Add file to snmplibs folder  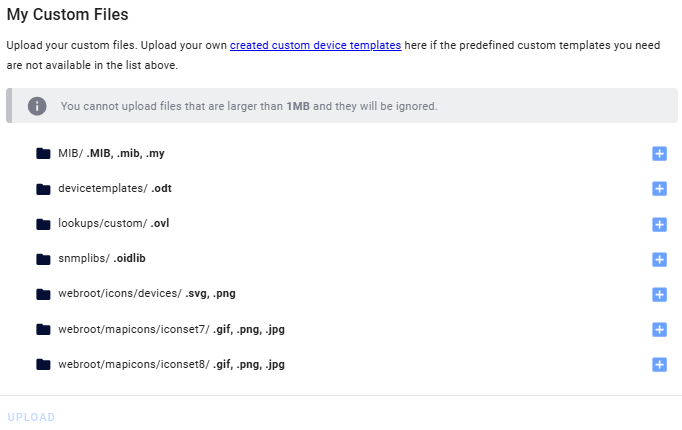click(659, 259)
